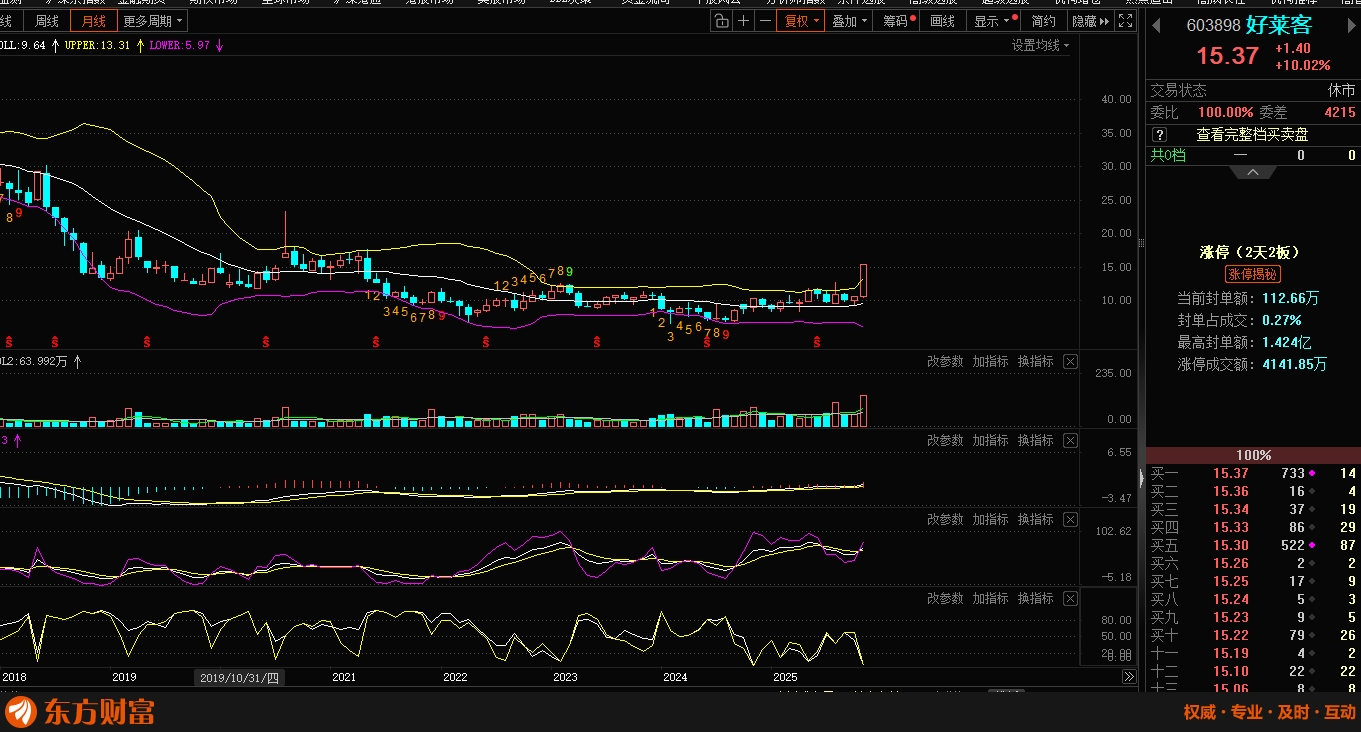Click the 2022 label on time axis
The height and width of the screenshot is (732, 1361).
pyautogui.click(x=455, y=677)
